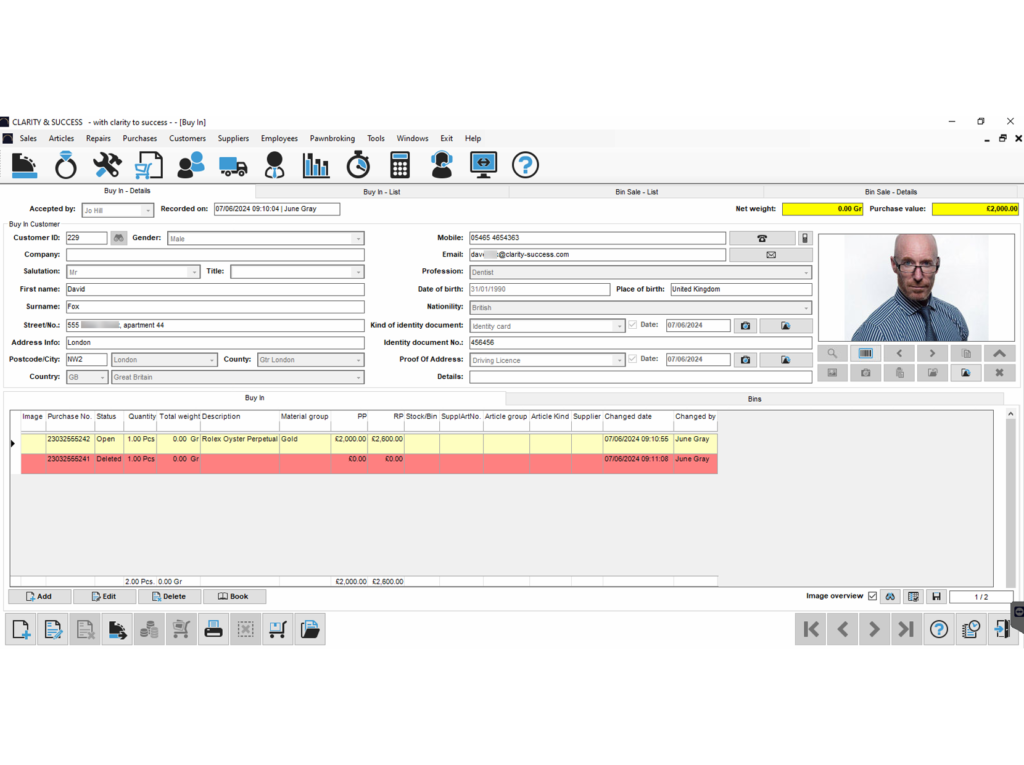Open the Customers menu
This screenshot has height=765, width=1024.
click(187, 138)
